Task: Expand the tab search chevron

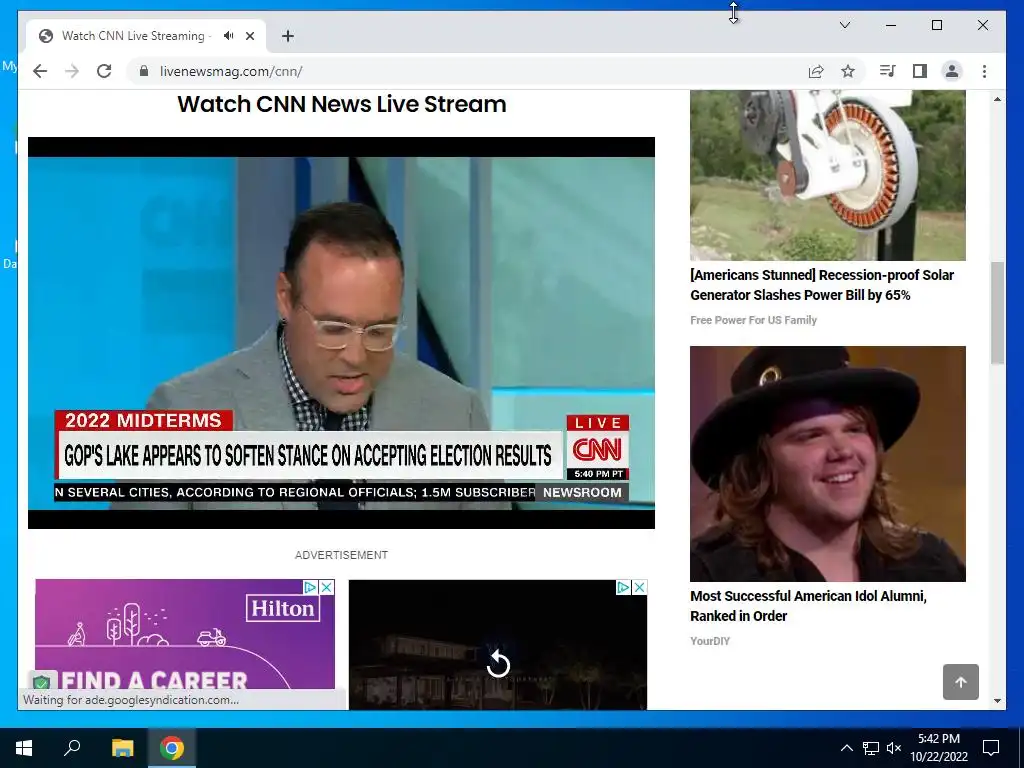Action: tap(844, 25)
